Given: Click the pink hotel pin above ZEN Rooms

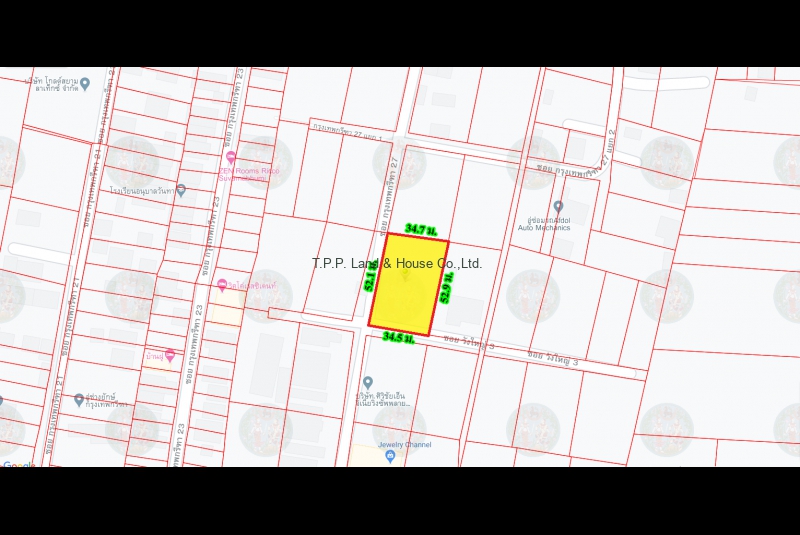Looking at the screenshot, I should coord(231,157).
